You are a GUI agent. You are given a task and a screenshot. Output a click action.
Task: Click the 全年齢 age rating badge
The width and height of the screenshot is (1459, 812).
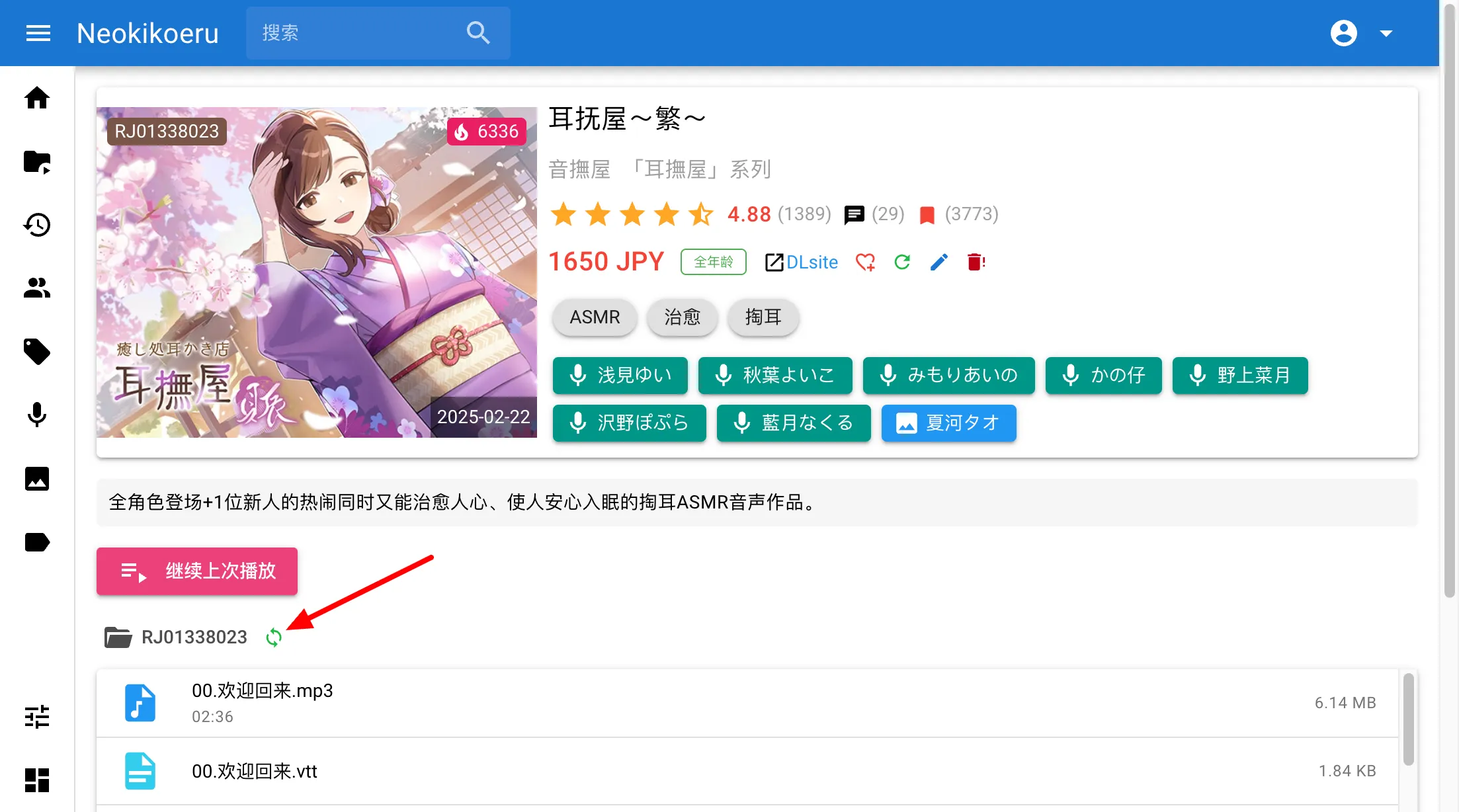tap(714, 262)
